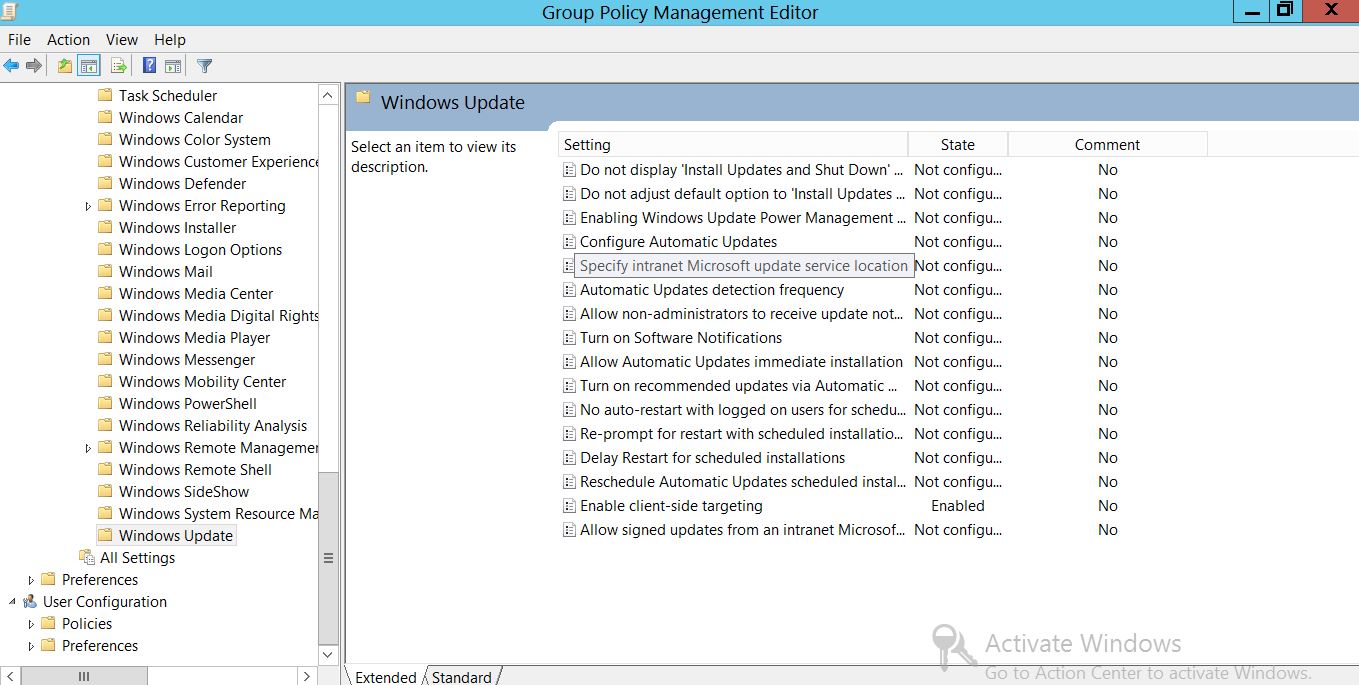1359x685 pixels.
Task: Select Windows Media Player in the tree
Action: pyautogui.click(x=195, y=337)
